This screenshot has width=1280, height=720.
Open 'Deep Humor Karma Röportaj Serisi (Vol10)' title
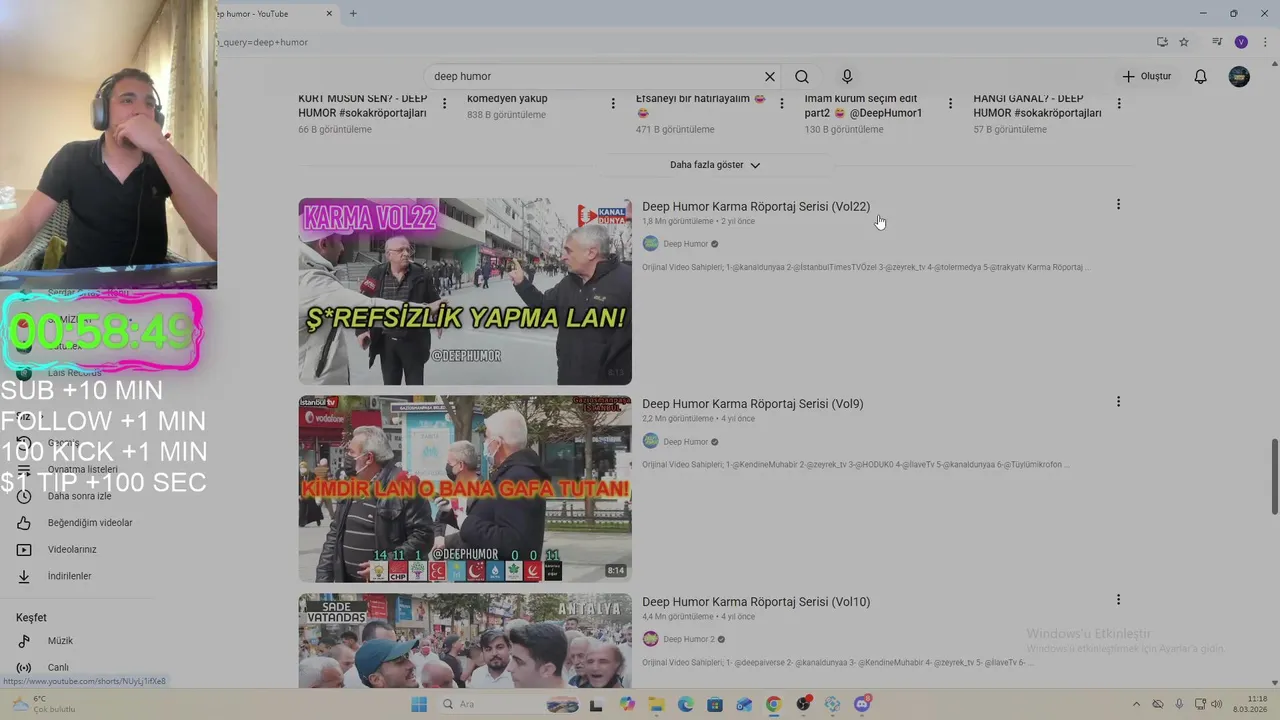pos(756,602)
